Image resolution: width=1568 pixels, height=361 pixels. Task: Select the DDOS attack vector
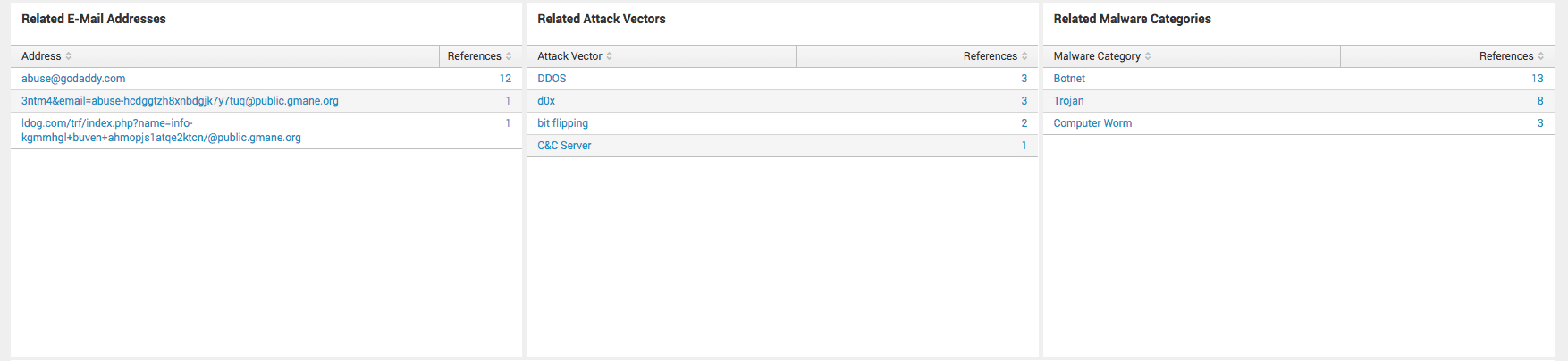tap(552, 79)
